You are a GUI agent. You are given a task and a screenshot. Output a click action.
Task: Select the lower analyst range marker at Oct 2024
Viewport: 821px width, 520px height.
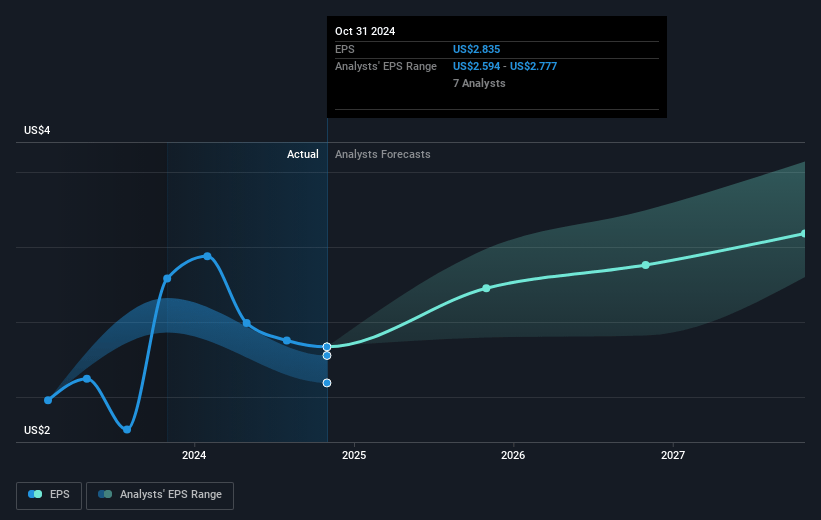327,383
